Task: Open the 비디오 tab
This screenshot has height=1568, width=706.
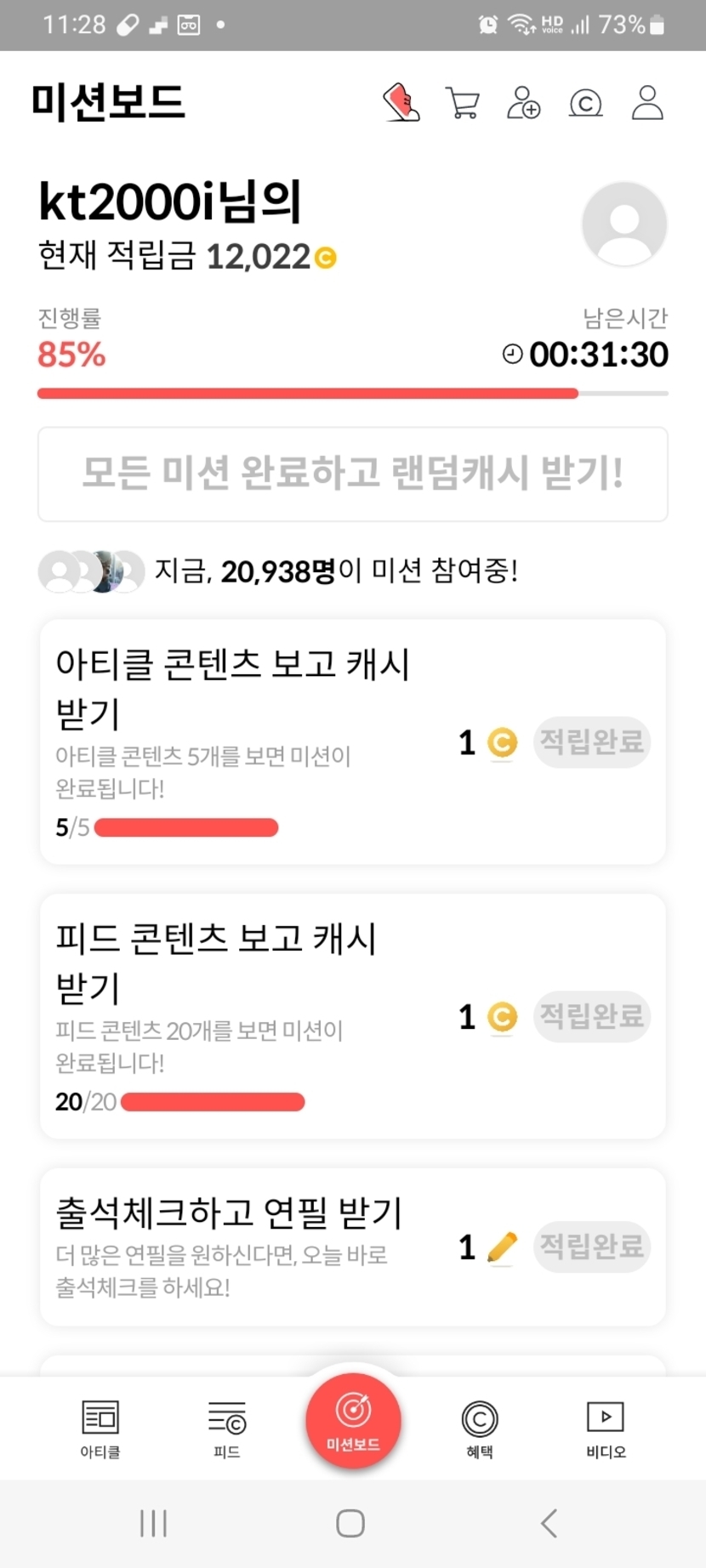Action: click(x=606, y=1429)
